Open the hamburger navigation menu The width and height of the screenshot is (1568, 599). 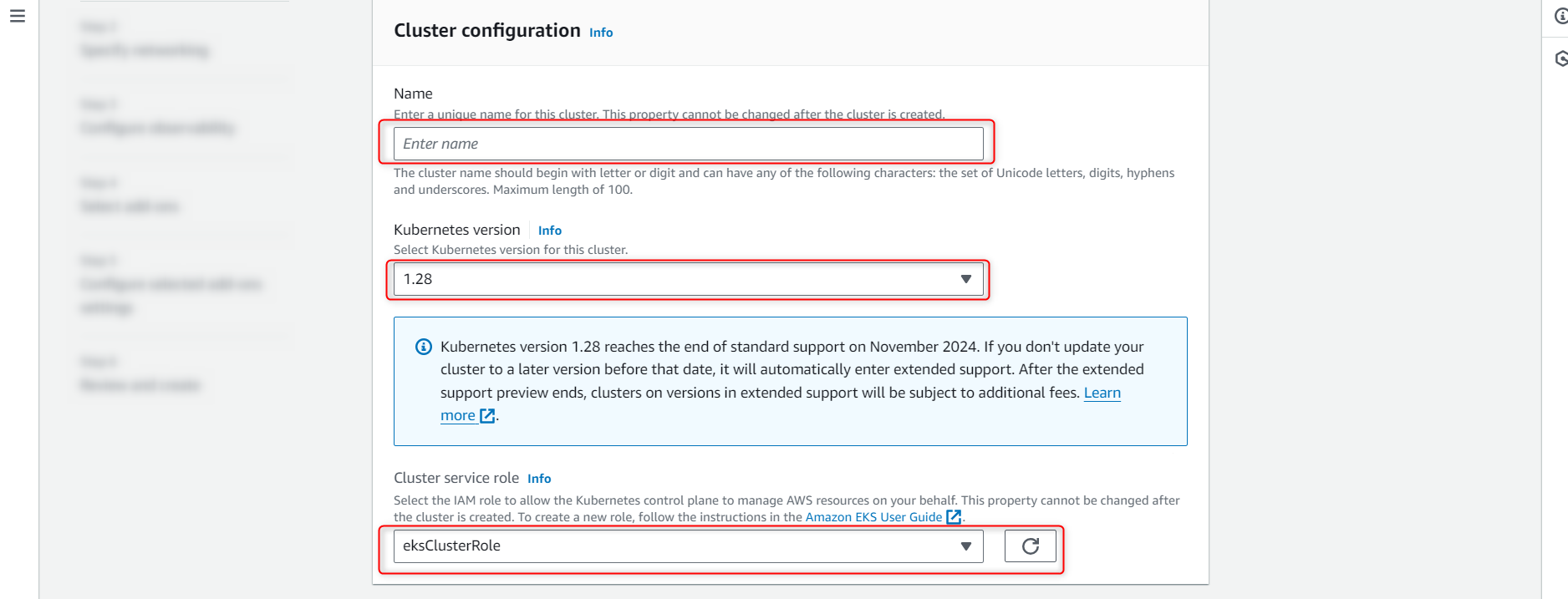point(18,14)
